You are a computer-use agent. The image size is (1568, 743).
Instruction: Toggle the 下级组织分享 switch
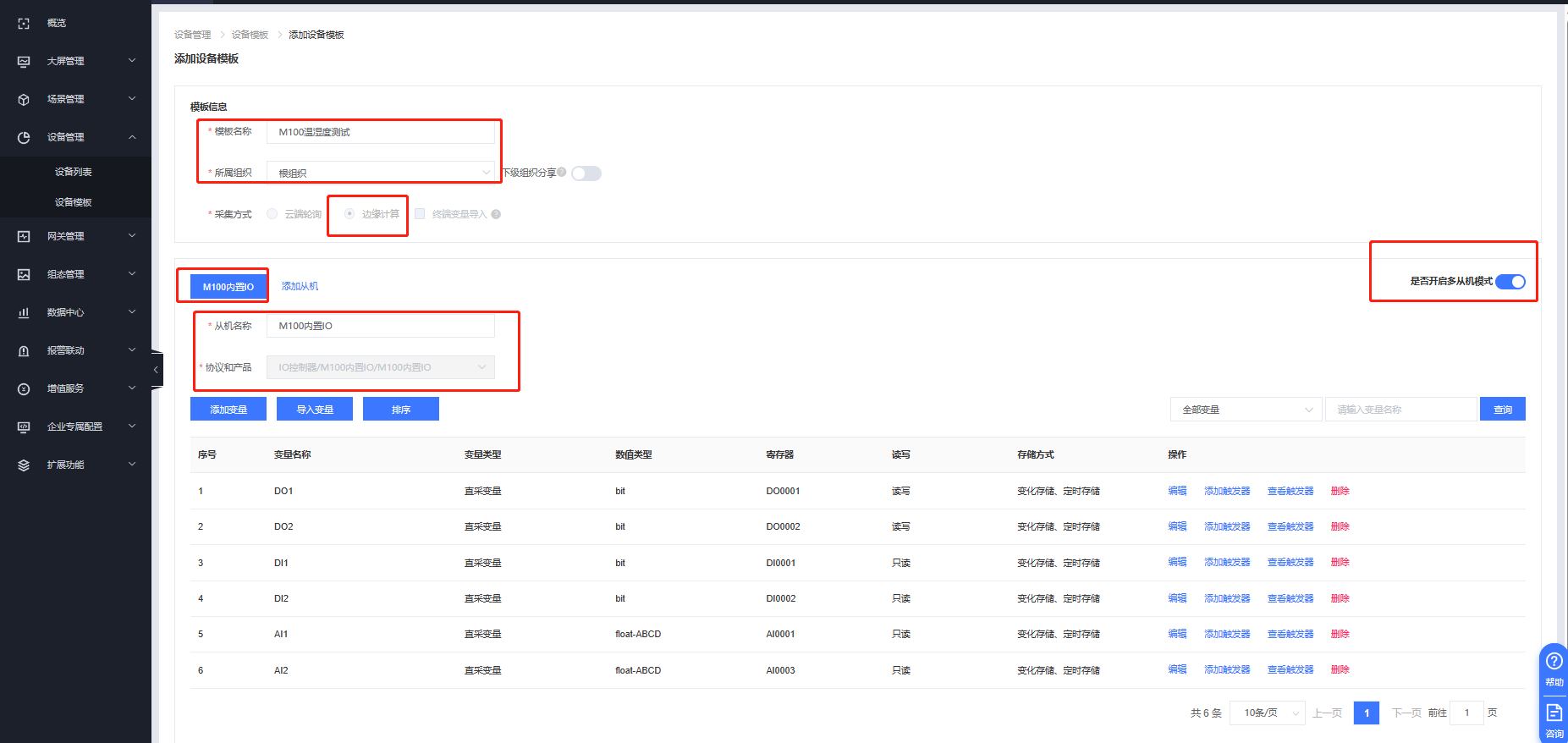pos(586,173)
